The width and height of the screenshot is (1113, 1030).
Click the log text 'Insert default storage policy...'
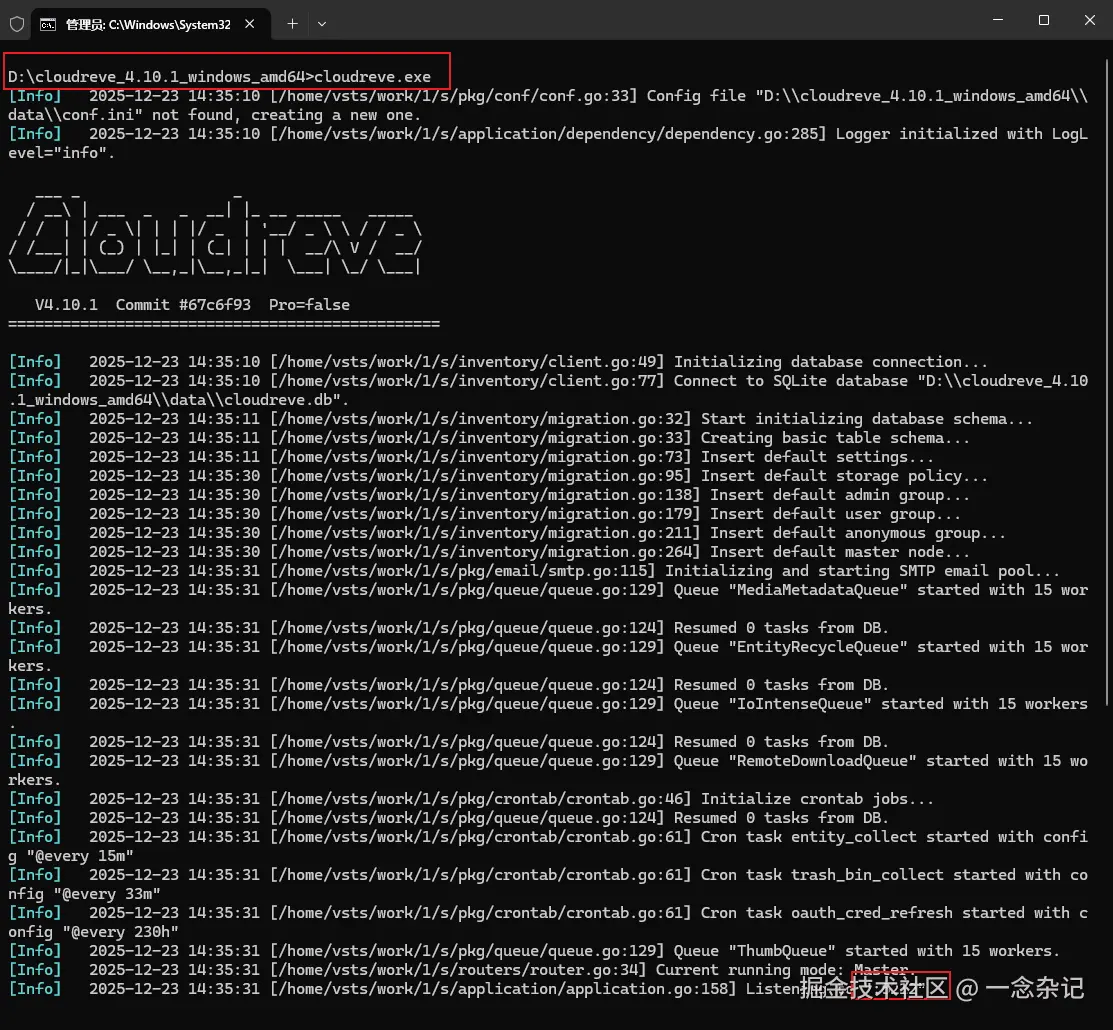[x=844, y=476]
